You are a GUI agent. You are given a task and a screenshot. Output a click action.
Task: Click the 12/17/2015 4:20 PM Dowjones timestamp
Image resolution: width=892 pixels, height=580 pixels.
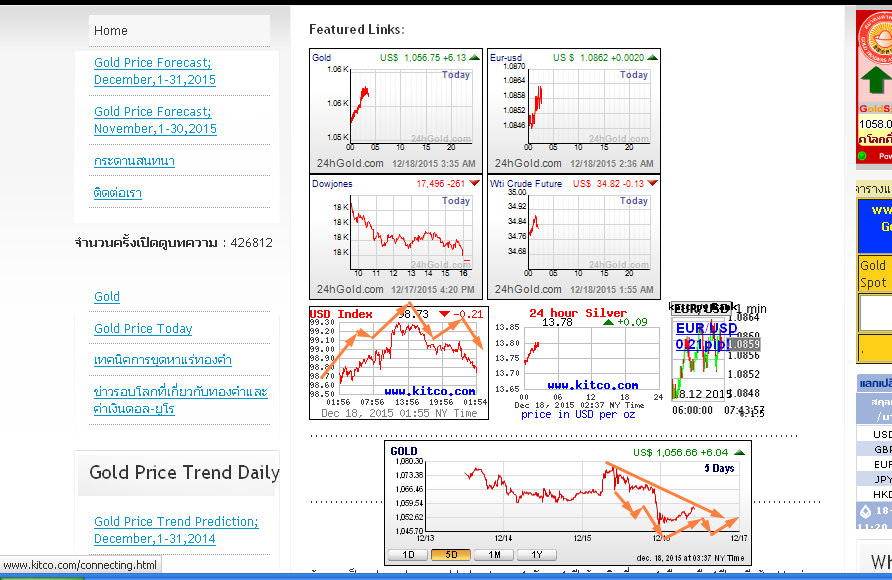pos(433,290)
